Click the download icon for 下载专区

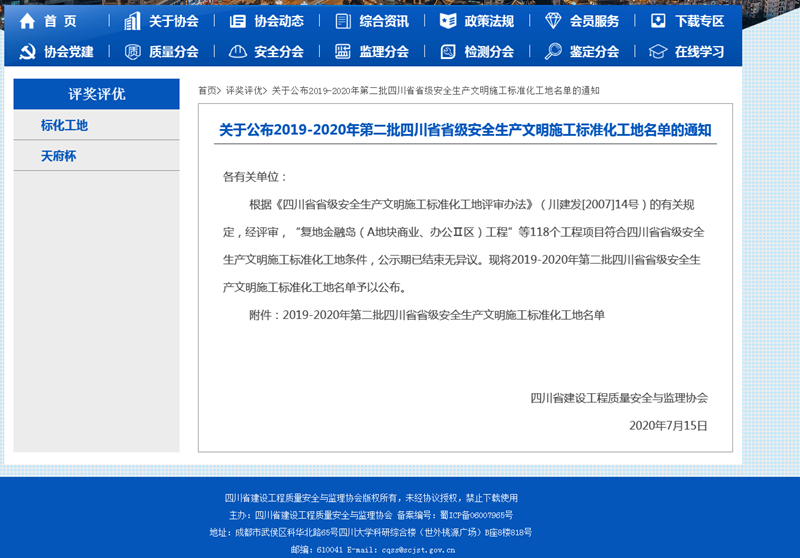[658, 21]
